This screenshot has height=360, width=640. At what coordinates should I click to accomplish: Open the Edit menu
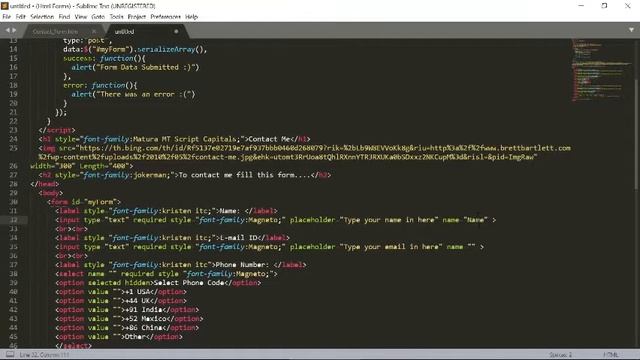point(20,17)
